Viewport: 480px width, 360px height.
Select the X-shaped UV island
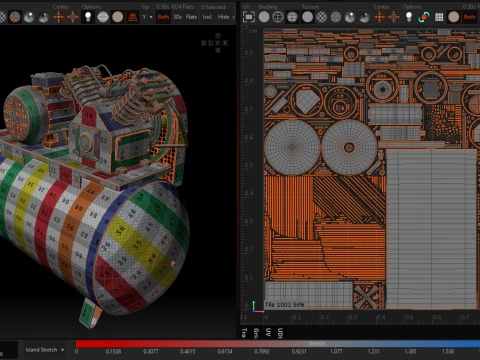coord(366,296)
